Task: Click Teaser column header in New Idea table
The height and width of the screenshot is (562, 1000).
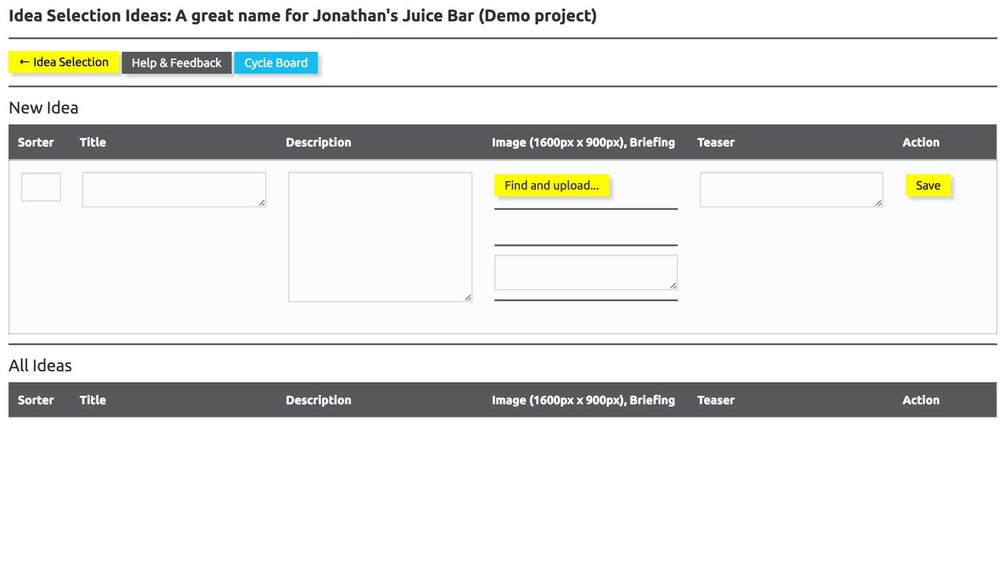Action: [716, 142]
